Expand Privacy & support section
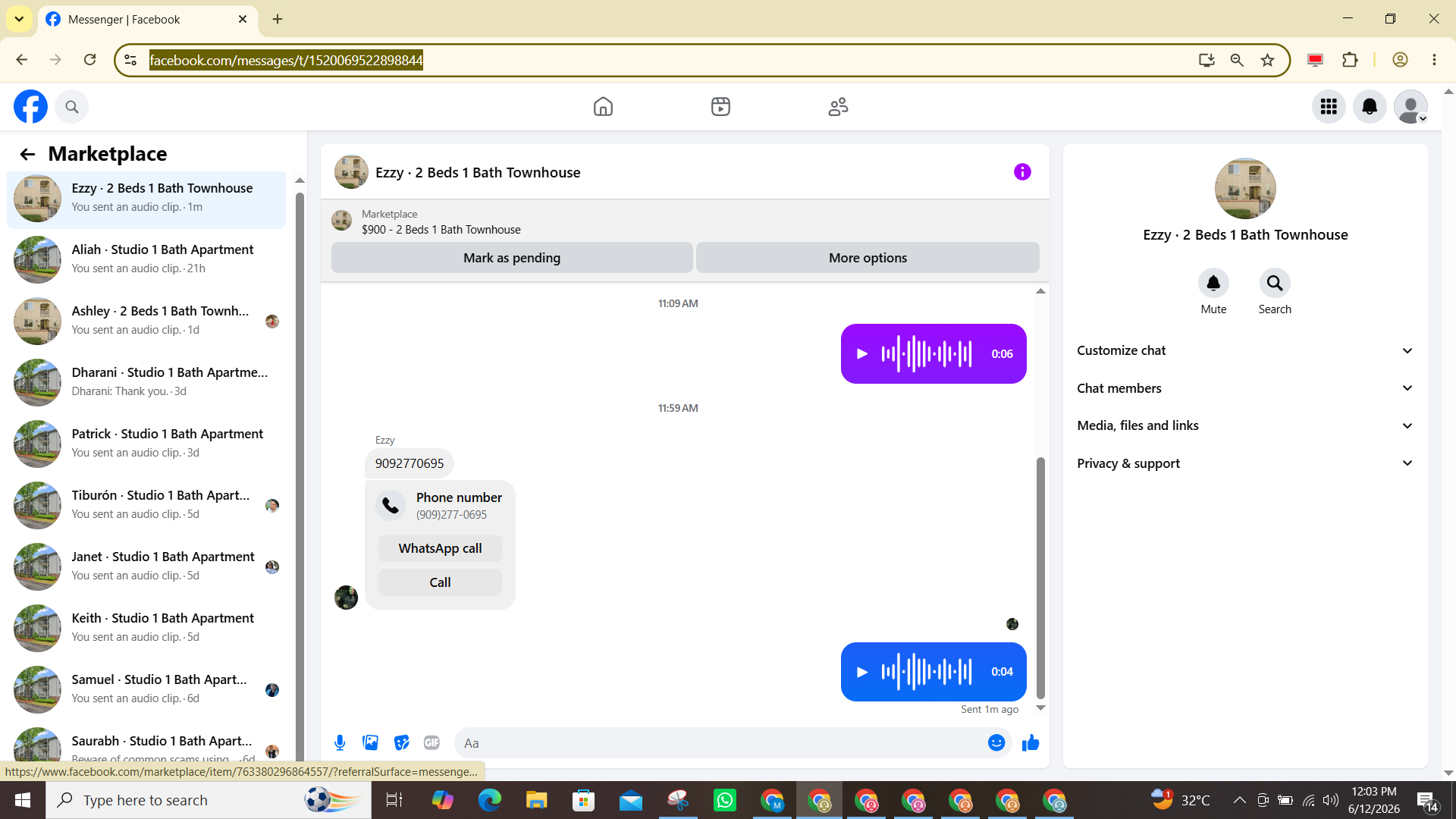 coord(1245,463)
